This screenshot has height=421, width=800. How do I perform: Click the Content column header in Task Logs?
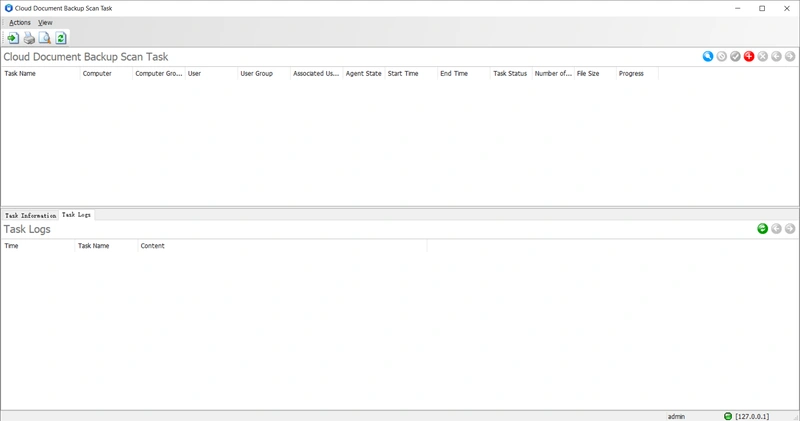click(x=282, y=246)
